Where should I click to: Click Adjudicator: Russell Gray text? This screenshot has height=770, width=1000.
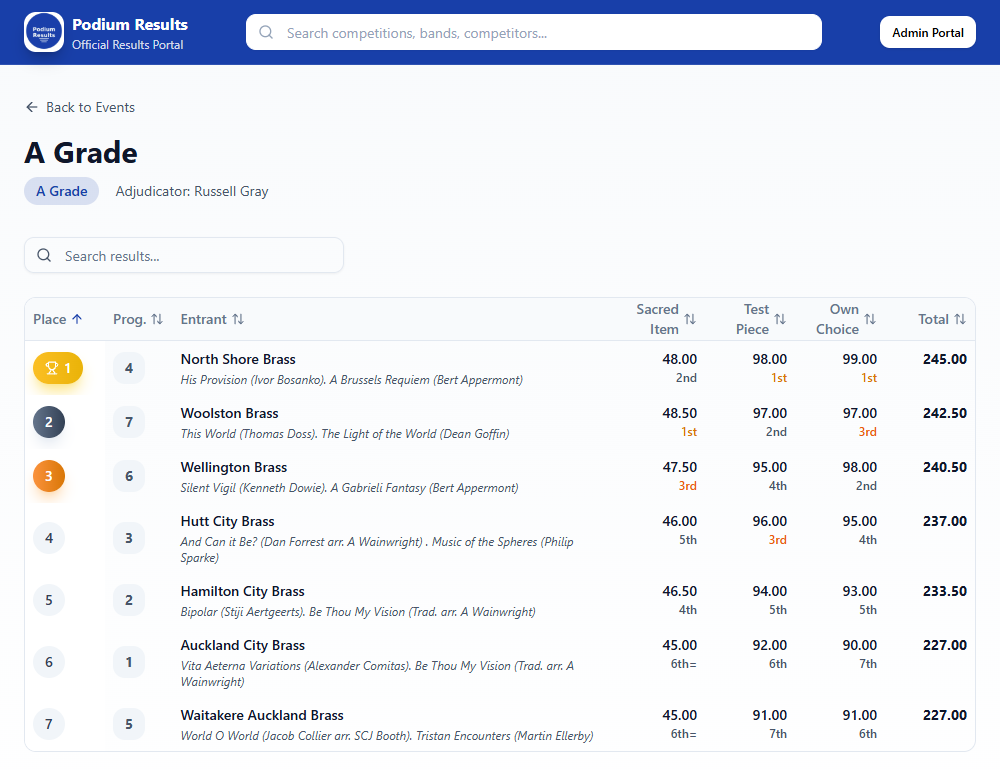coord(192,191)
